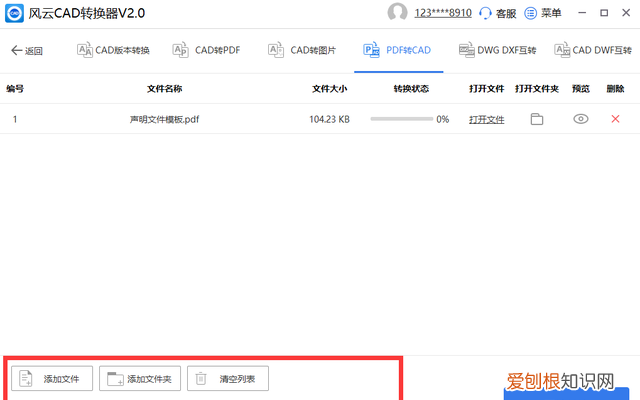Click the 清空列表 button

(x=228, y=378)
